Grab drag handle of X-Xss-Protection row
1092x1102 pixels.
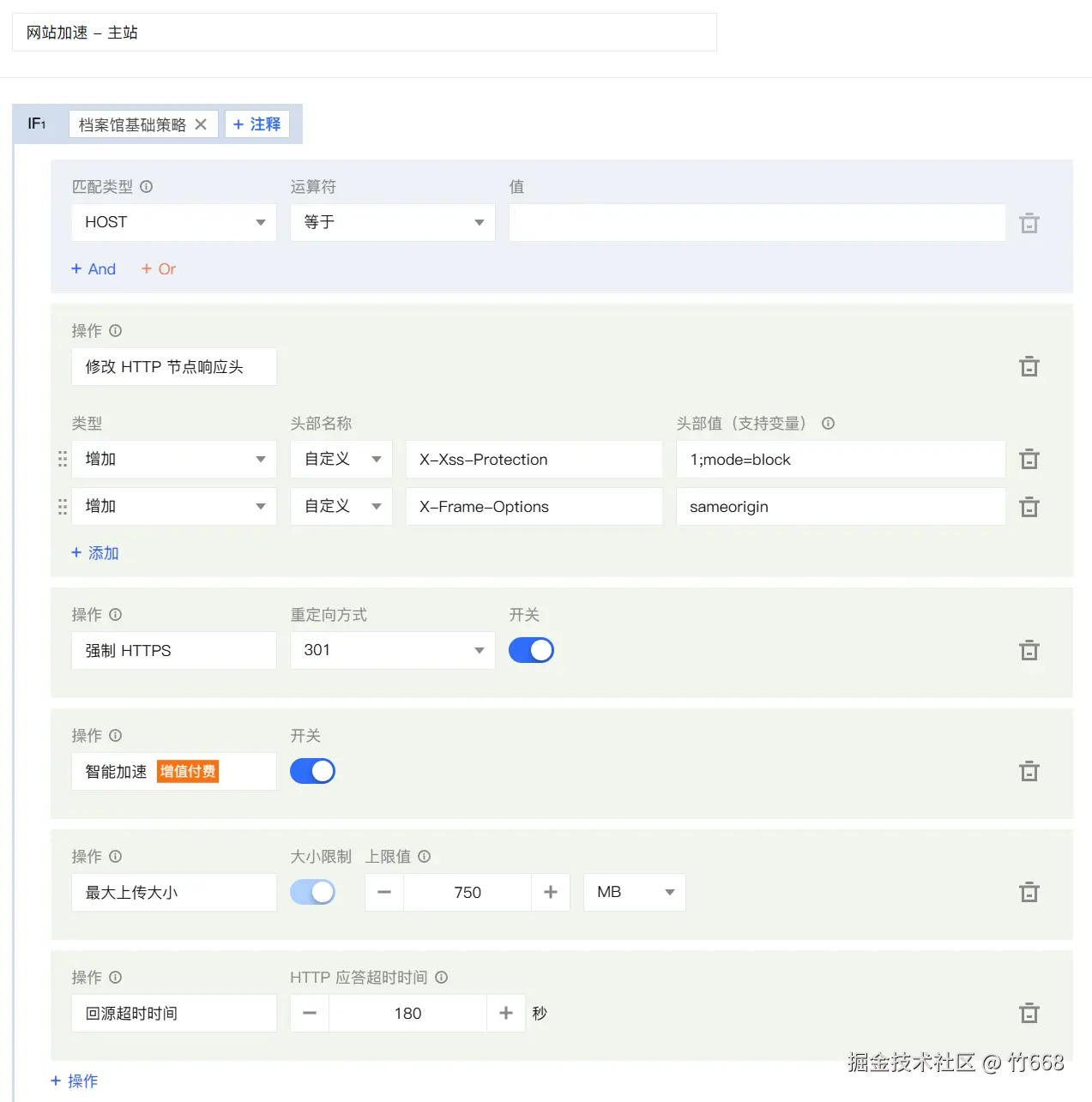pos(62,459)
